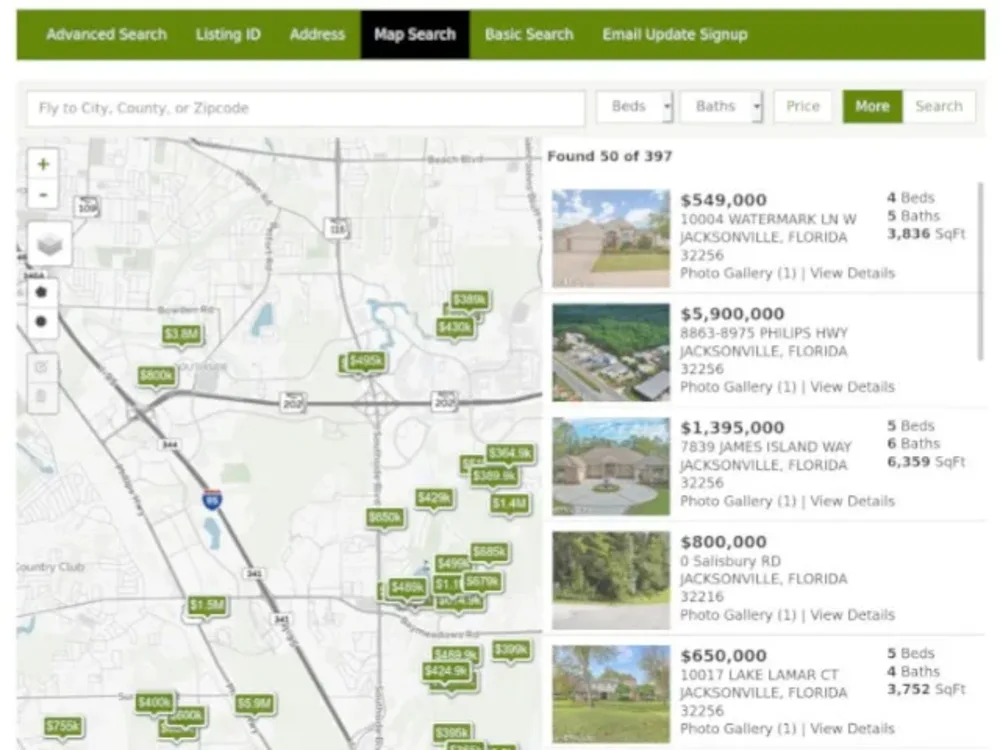Go to the Basic Search tab
Viewport: 1000px width, 750px height.
[x=529, y=34]
